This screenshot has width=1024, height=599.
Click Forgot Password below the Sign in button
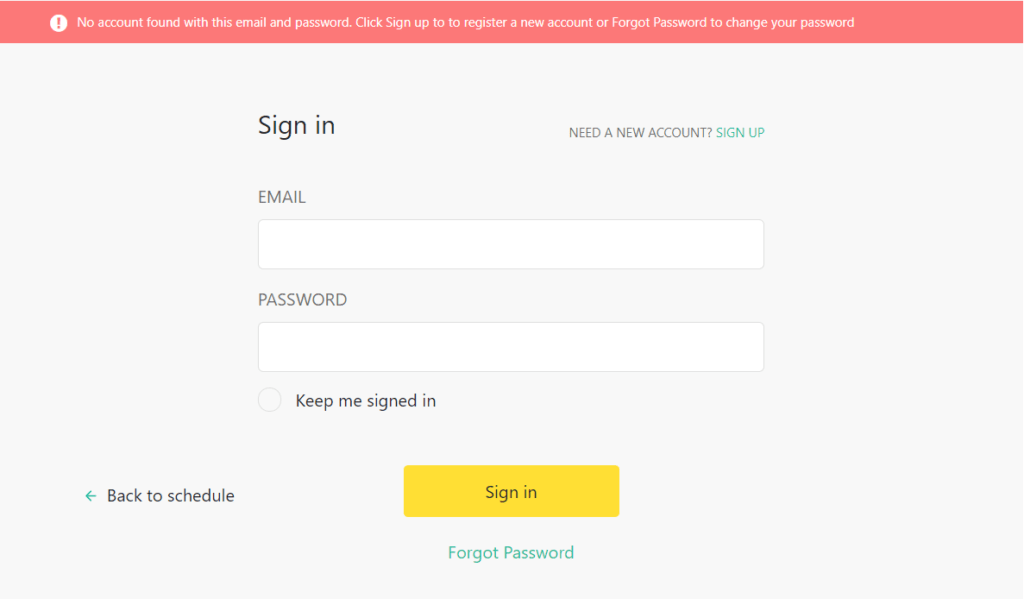(x=511, y=552)
